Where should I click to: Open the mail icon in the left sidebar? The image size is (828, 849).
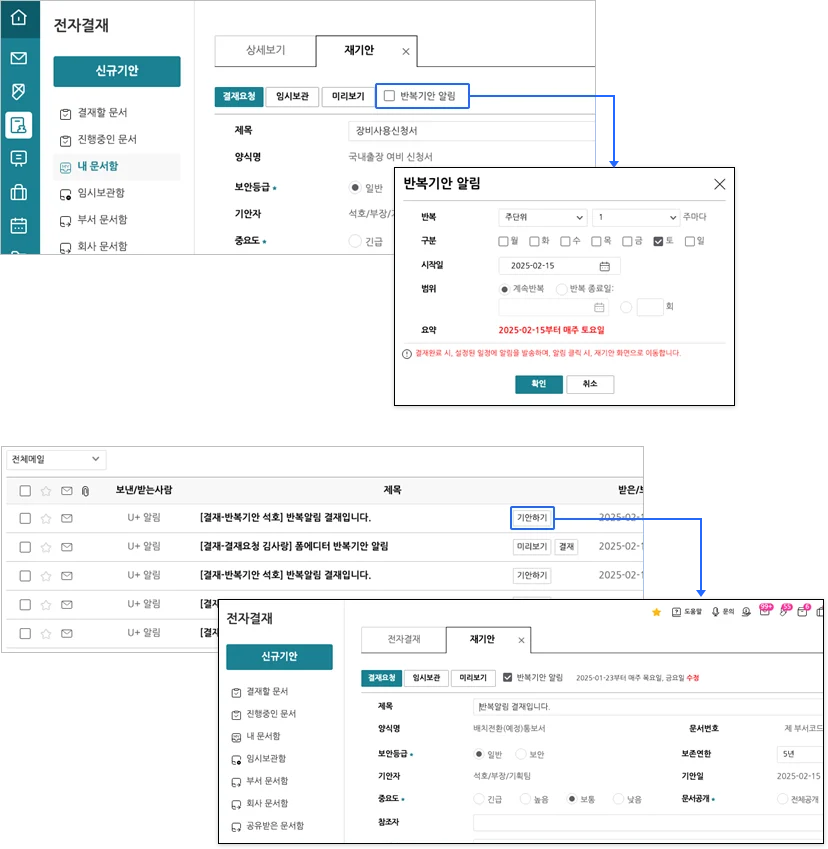click(18, 58)
